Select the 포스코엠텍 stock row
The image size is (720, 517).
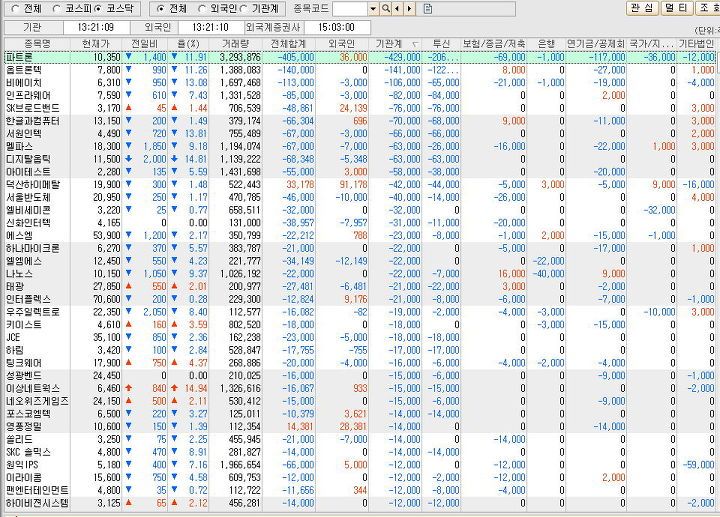pyautogui.click(x=360, y=414)
